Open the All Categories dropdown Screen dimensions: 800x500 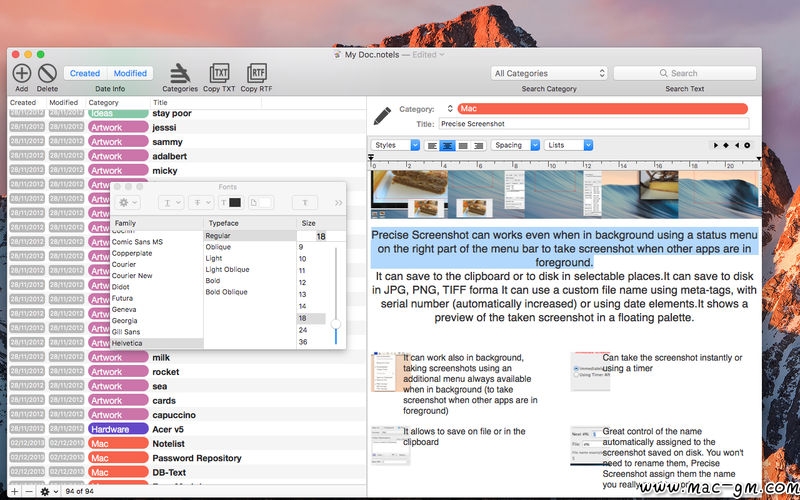tap(549, 73)
